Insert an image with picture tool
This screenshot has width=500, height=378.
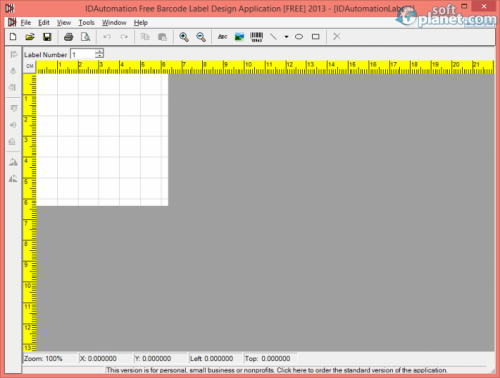pos(239,37)
